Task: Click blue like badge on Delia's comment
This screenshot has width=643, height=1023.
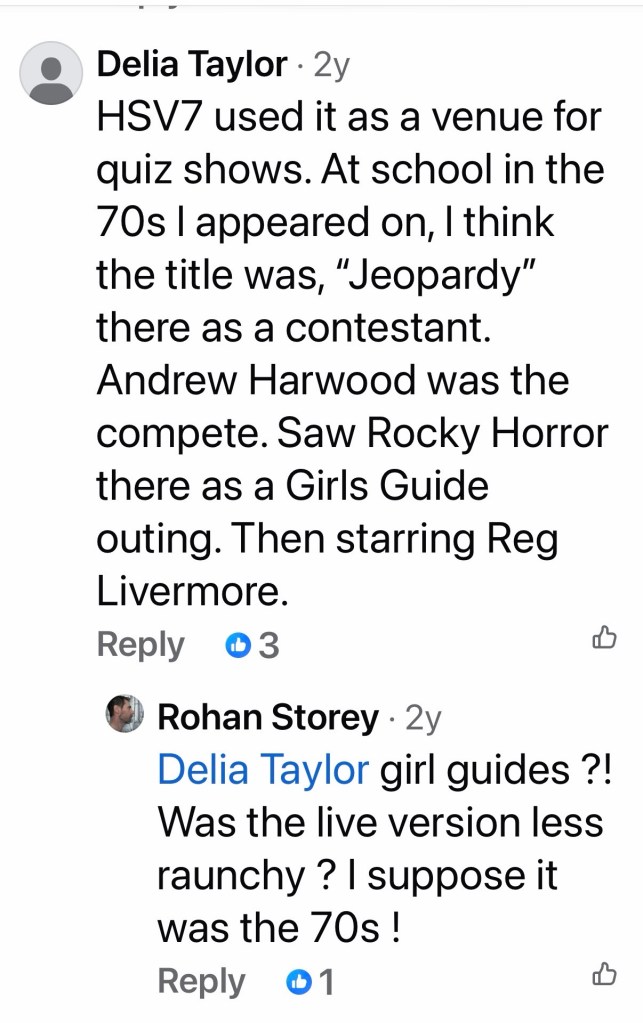Action: (237, 646)
